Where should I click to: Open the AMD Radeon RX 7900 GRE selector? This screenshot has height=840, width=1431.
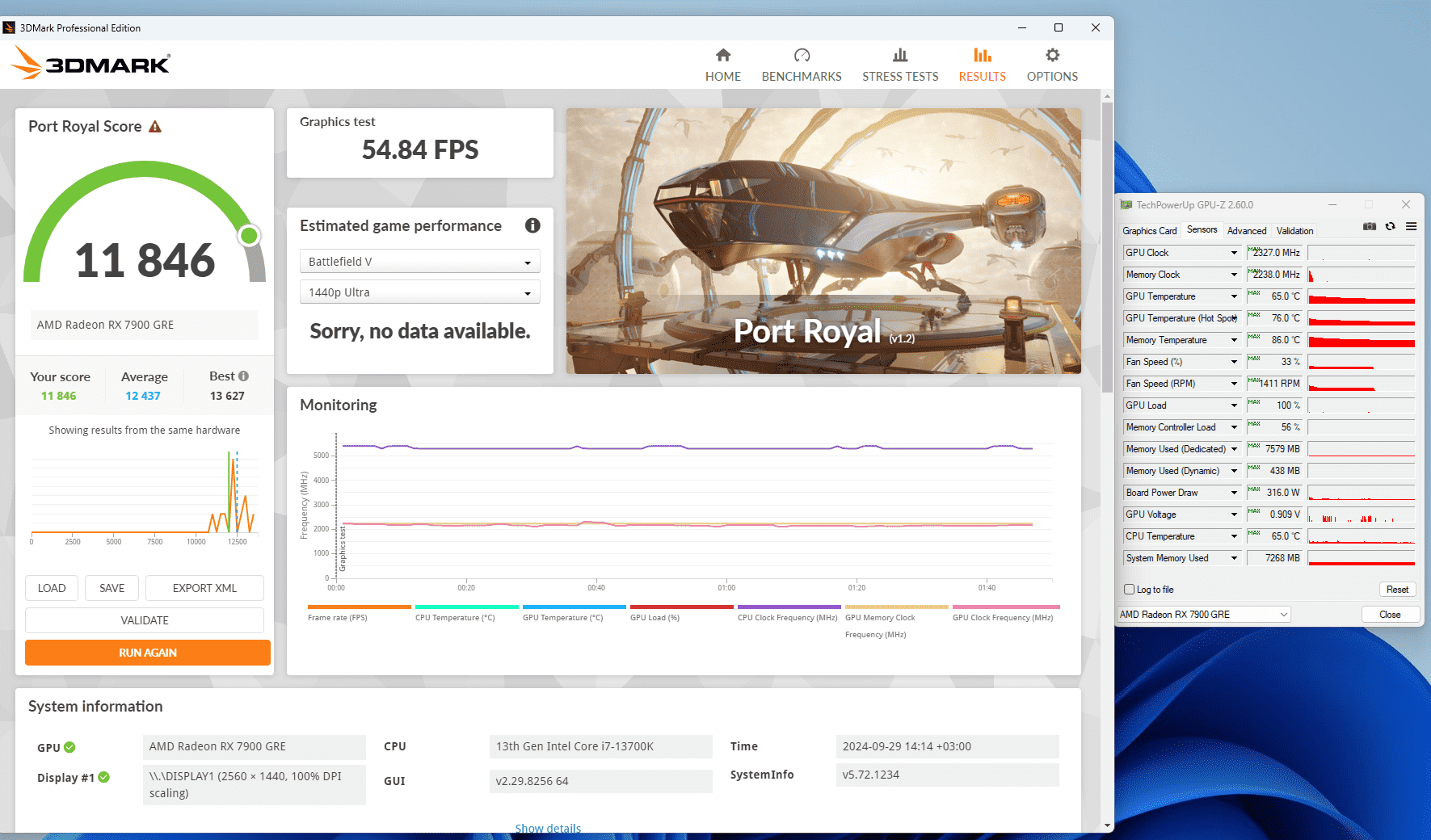[x=1202, y=615]
